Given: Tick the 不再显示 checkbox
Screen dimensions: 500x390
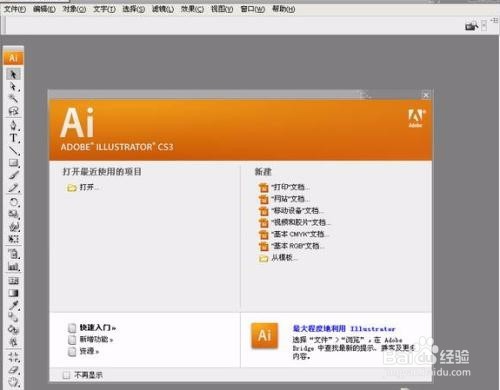Looking at the screenshot, I should [x=66, y=375].
